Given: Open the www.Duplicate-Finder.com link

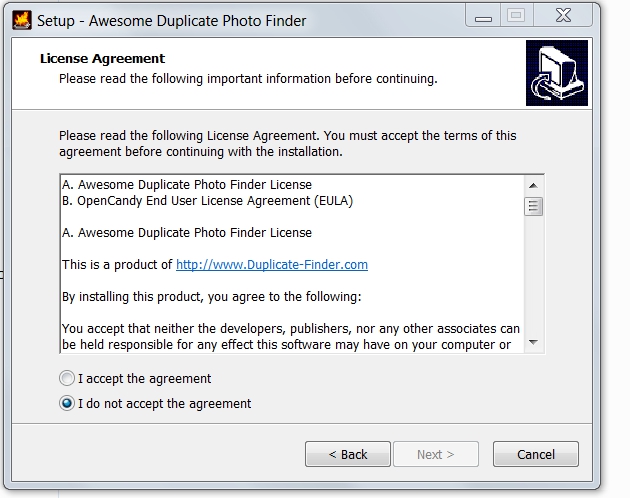Looking at the screenshot, I should [x=272, y=264].
